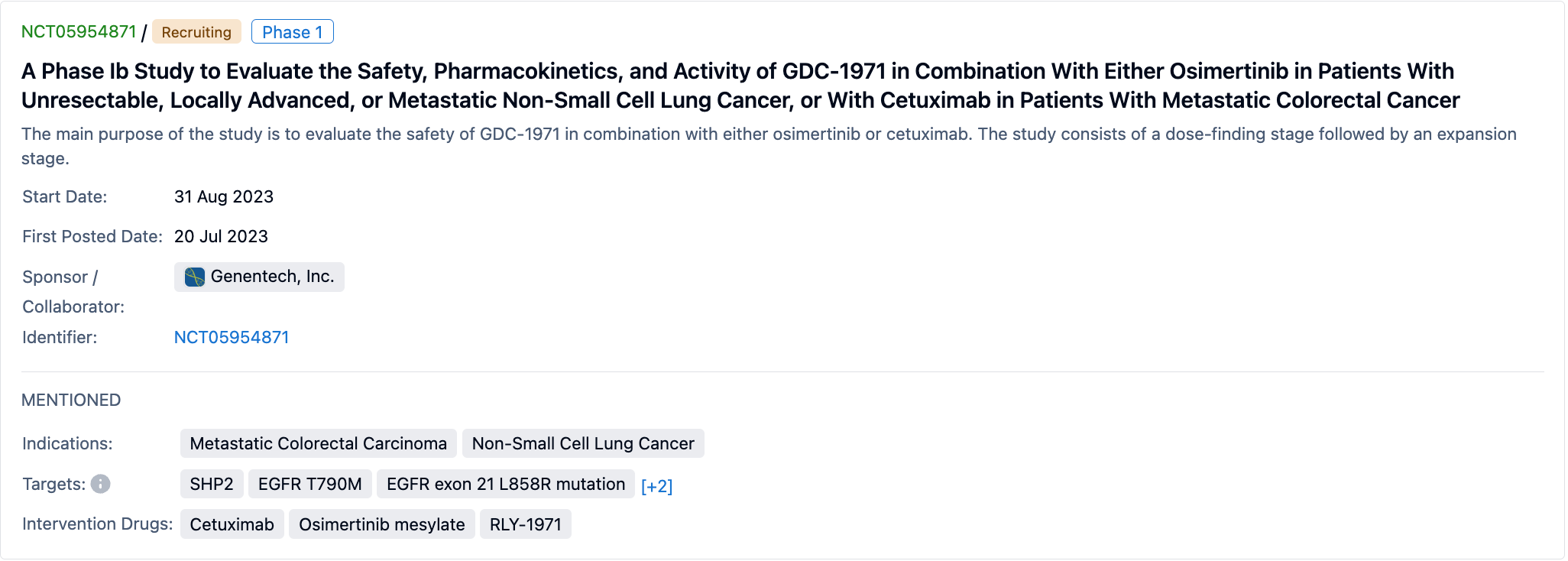Click EGFR exon 21 L858R mutation tag
This screenshot has width=1568, height=561.
tap(505, 484)
